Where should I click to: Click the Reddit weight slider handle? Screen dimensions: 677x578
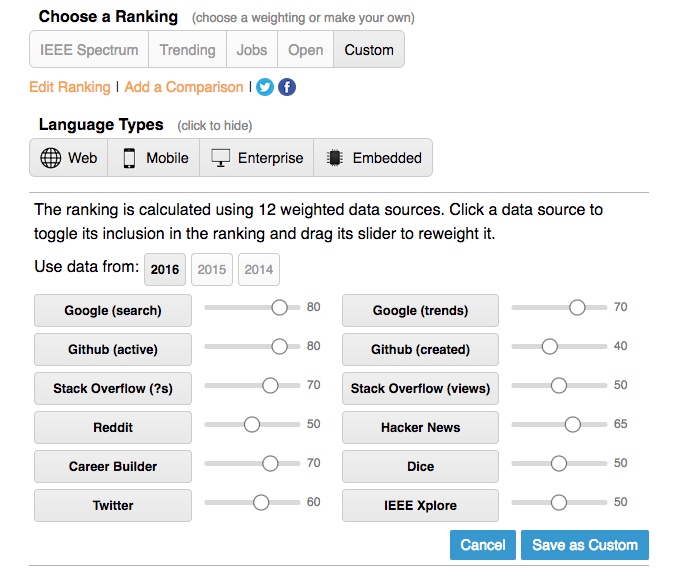click(x=252, y=424)
